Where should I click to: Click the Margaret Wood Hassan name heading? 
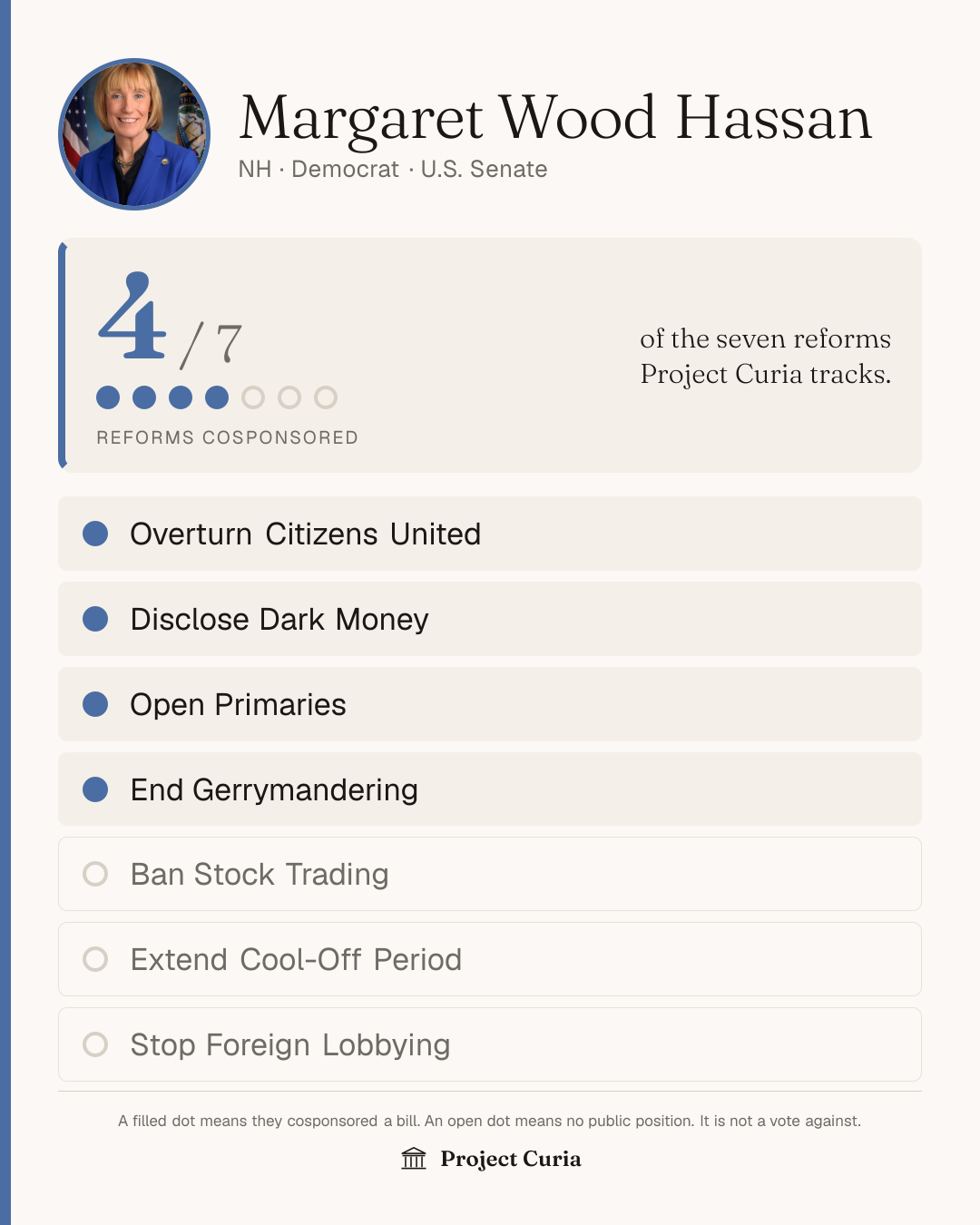tap(555, 118)
